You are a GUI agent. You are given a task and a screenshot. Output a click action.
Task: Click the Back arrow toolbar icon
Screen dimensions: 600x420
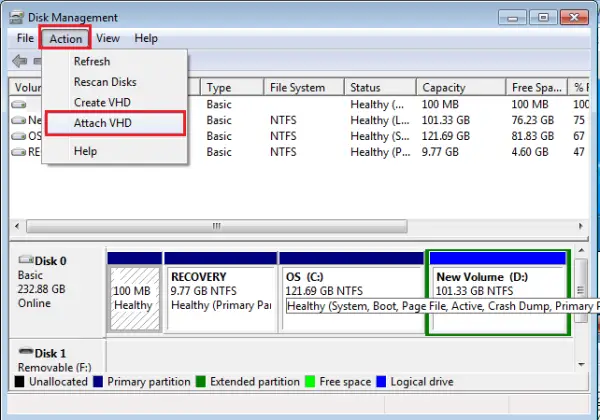(19, 61)
